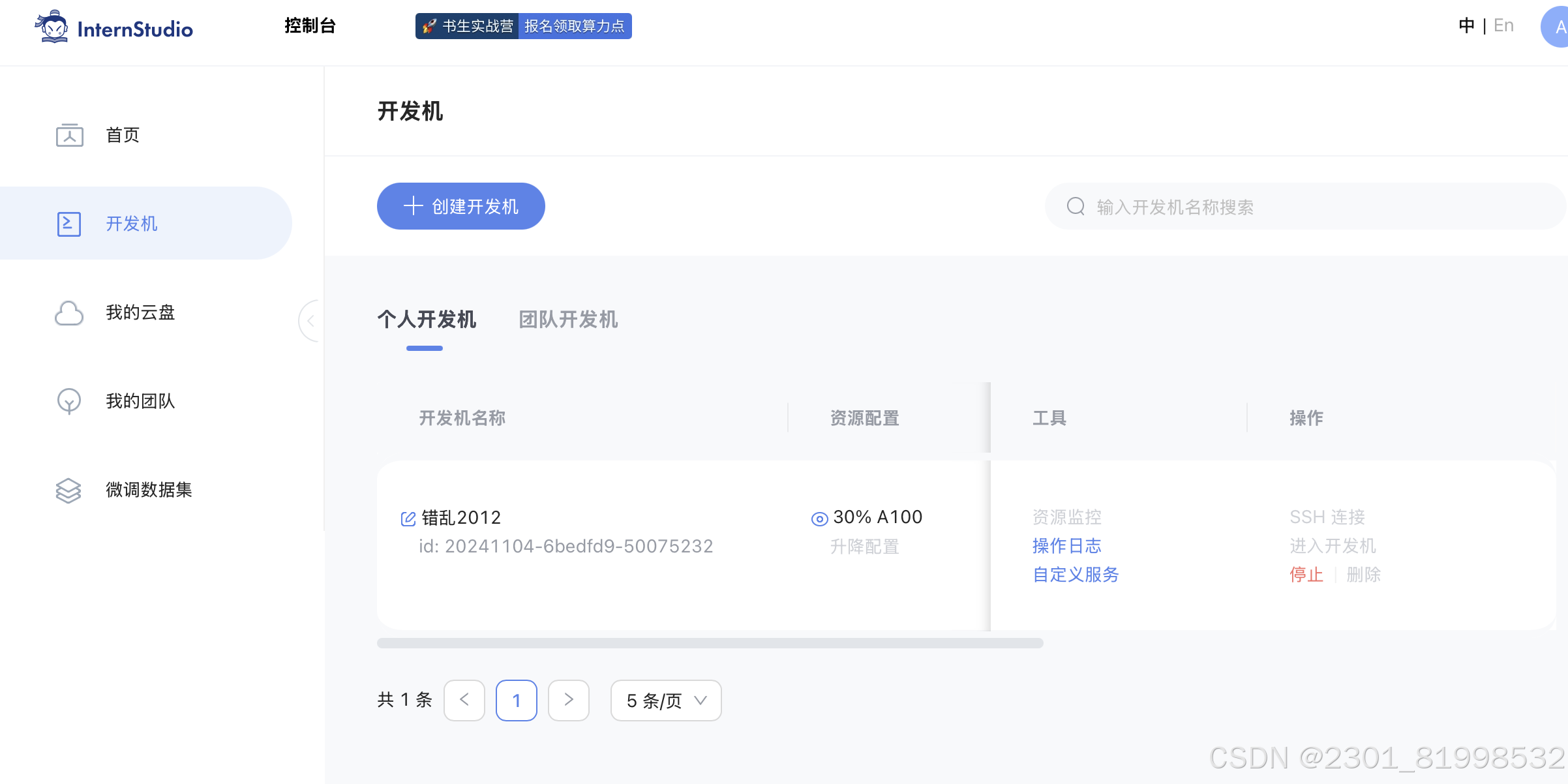This screenshot has height=784, width=1568.
Task: Click the edit pencil icon beside 错乱2012
Action: tap(408, 519)
